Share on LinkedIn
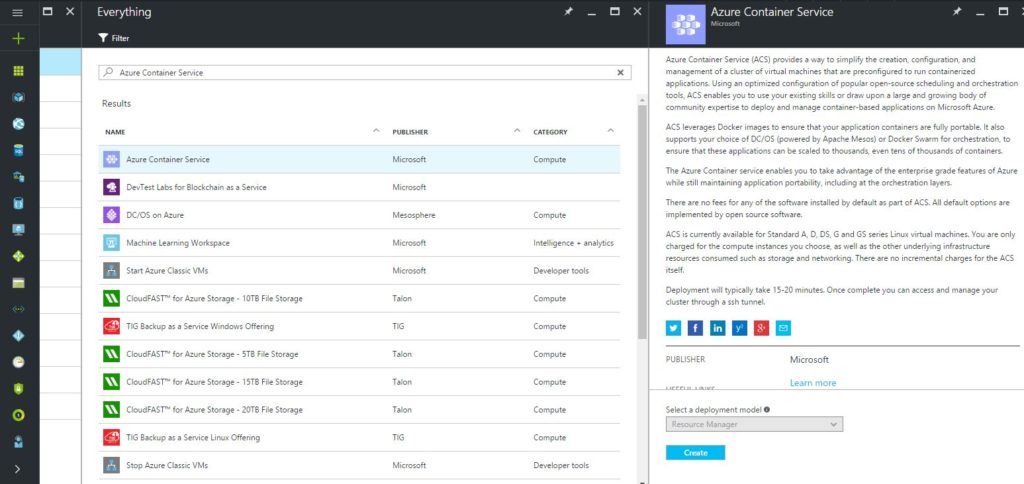This screenshot has height=484, width=1024. point(717,328)
